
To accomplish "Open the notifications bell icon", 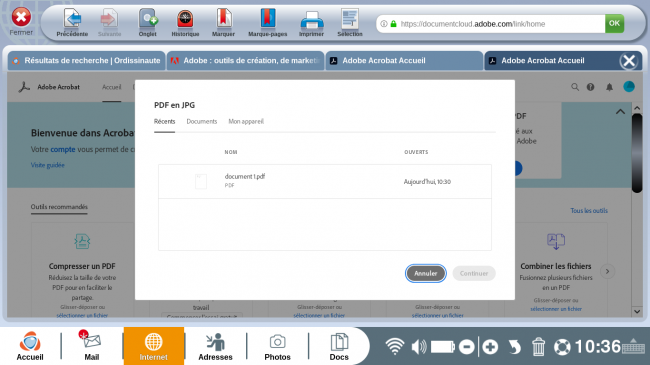I will pyautogui.click(x=609, y=87).
